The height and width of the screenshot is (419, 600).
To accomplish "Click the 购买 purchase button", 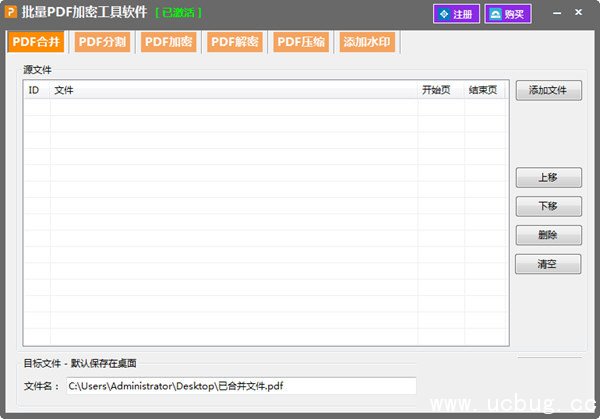I will pos(508,14).
